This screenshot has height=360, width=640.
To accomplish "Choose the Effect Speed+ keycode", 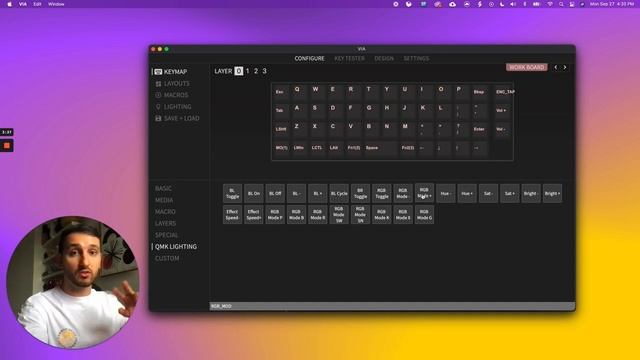I will click(253, 215).
